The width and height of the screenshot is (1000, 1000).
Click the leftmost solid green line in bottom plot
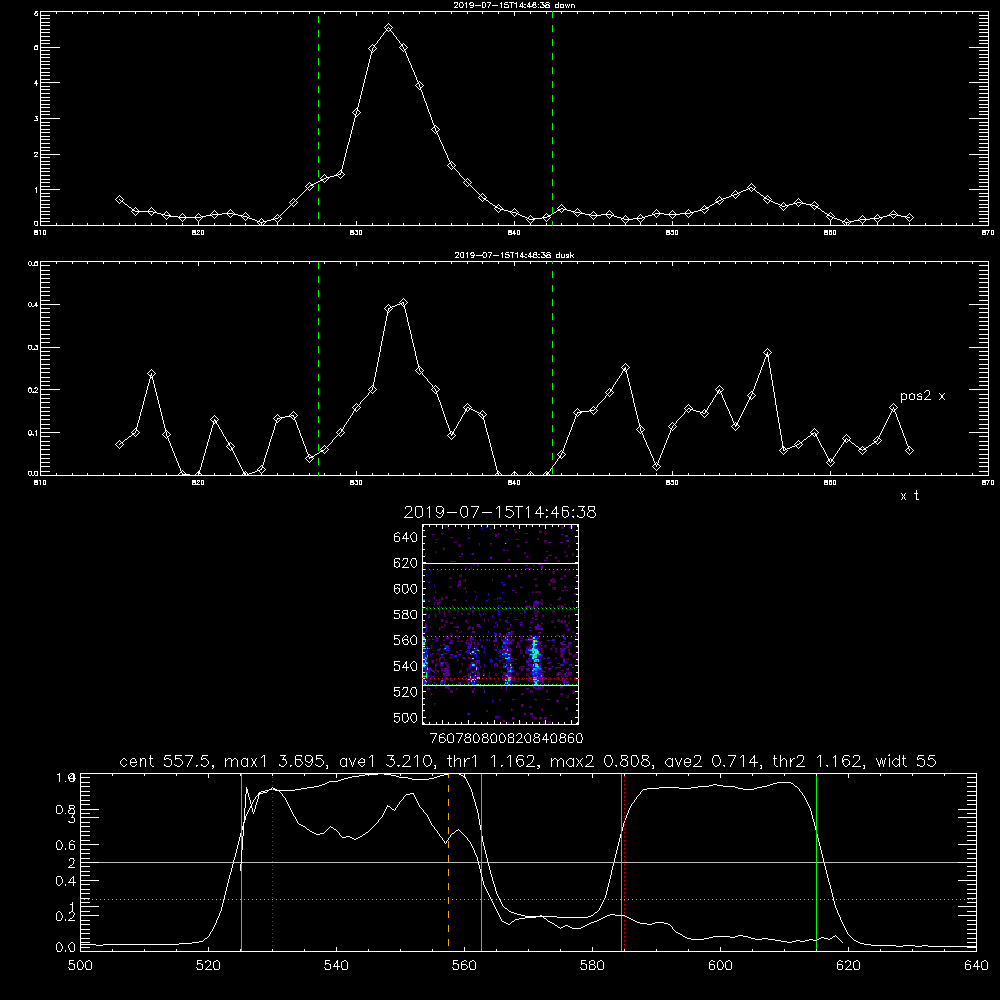242,861
